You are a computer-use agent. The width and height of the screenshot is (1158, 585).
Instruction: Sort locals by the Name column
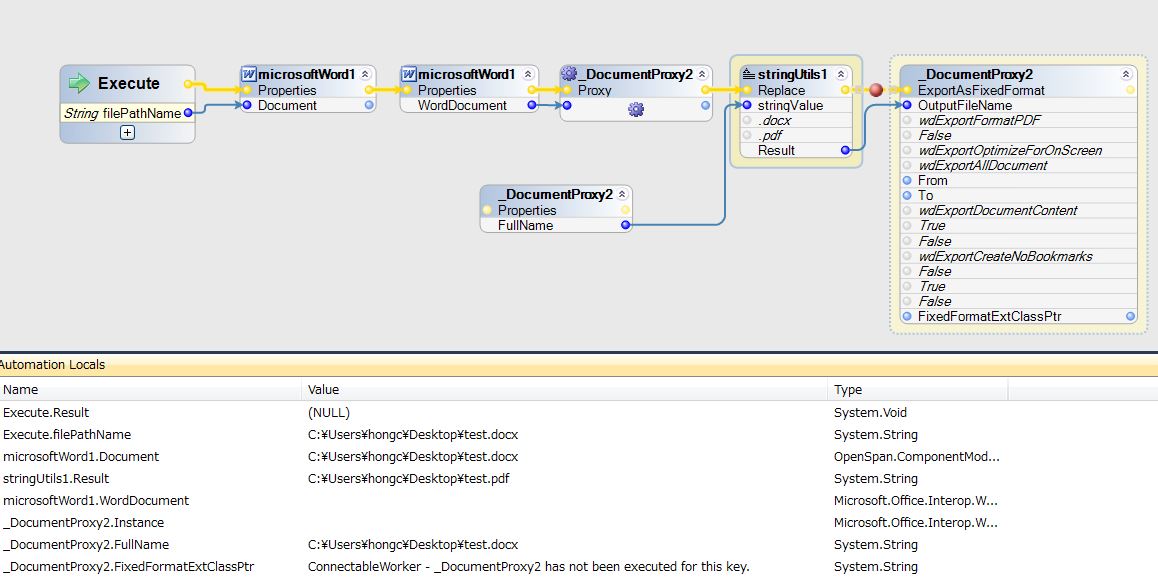click(x=151, y=389)
